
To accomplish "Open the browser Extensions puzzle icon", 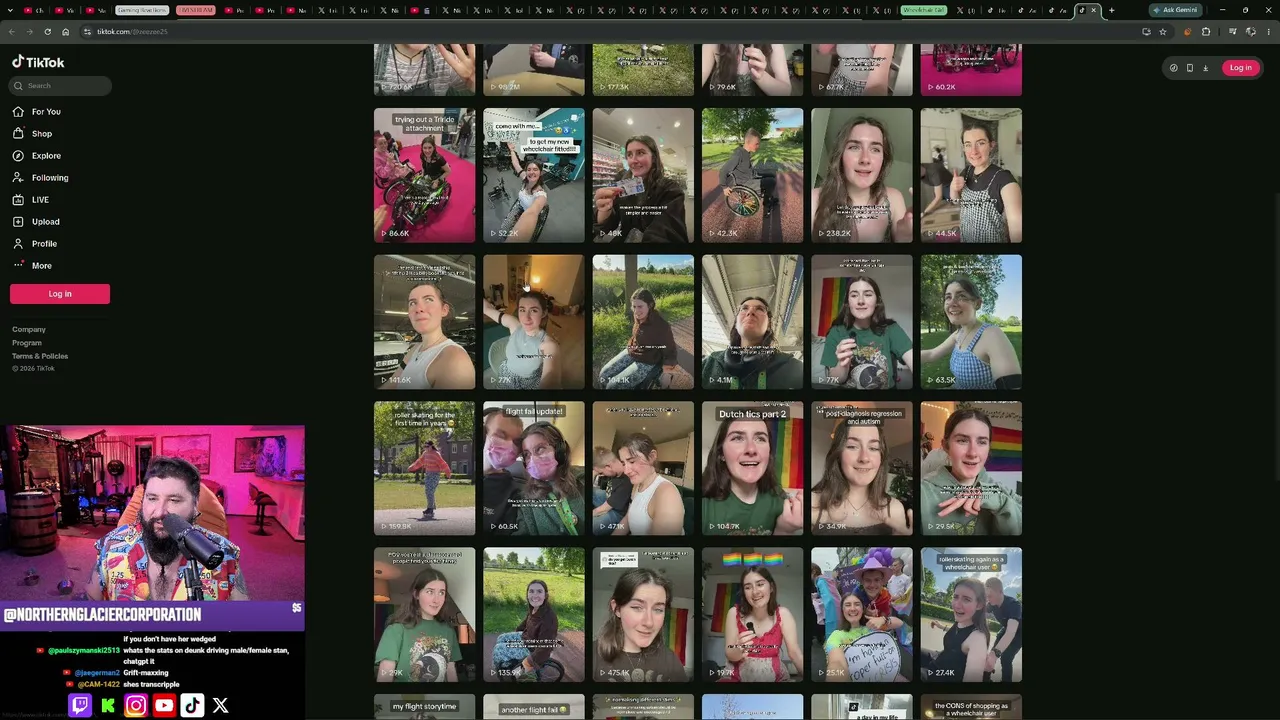I will click(x=1206, y=32).
